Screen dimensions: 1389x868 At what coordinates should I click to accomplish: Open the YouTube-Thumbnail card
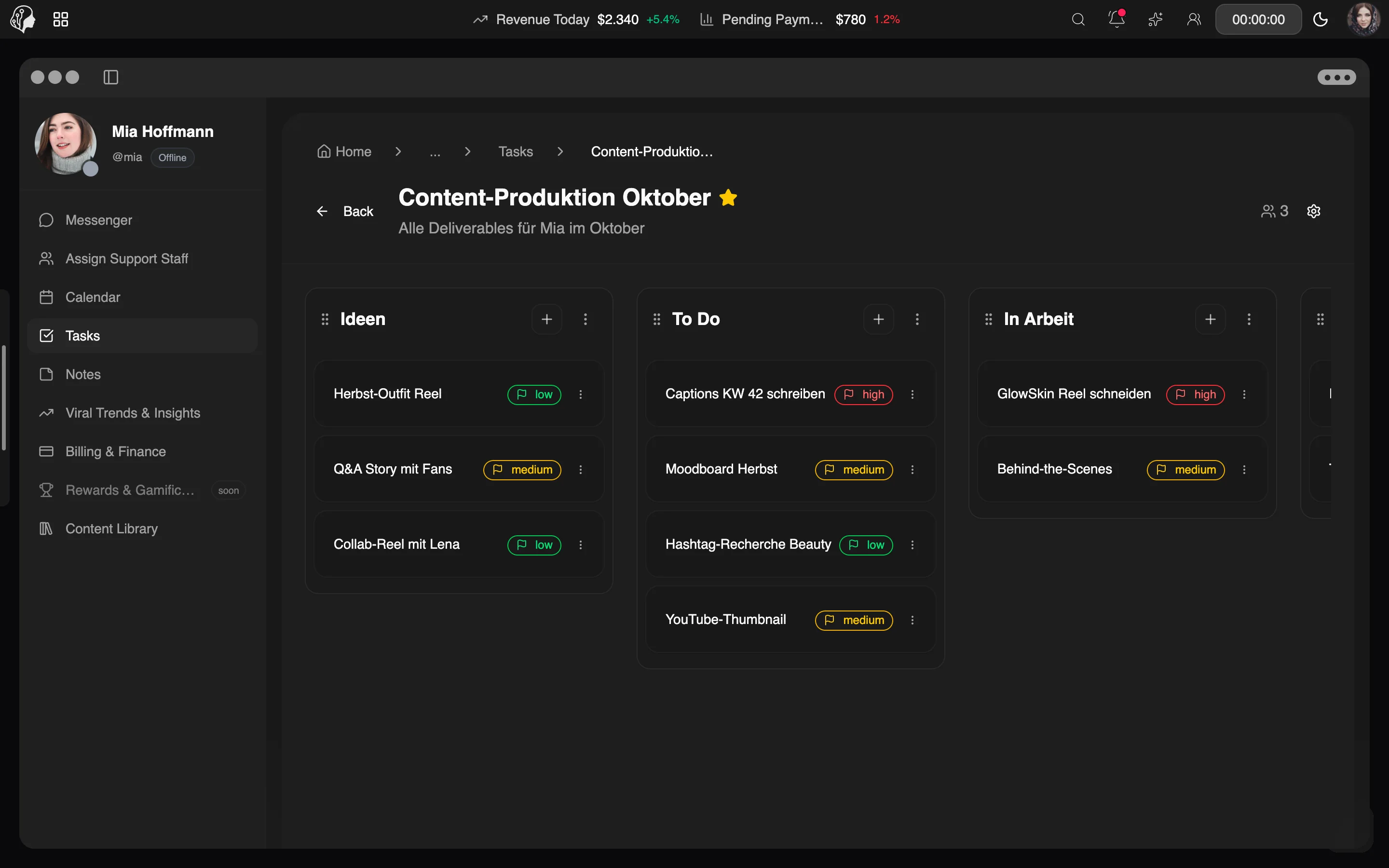790,620
